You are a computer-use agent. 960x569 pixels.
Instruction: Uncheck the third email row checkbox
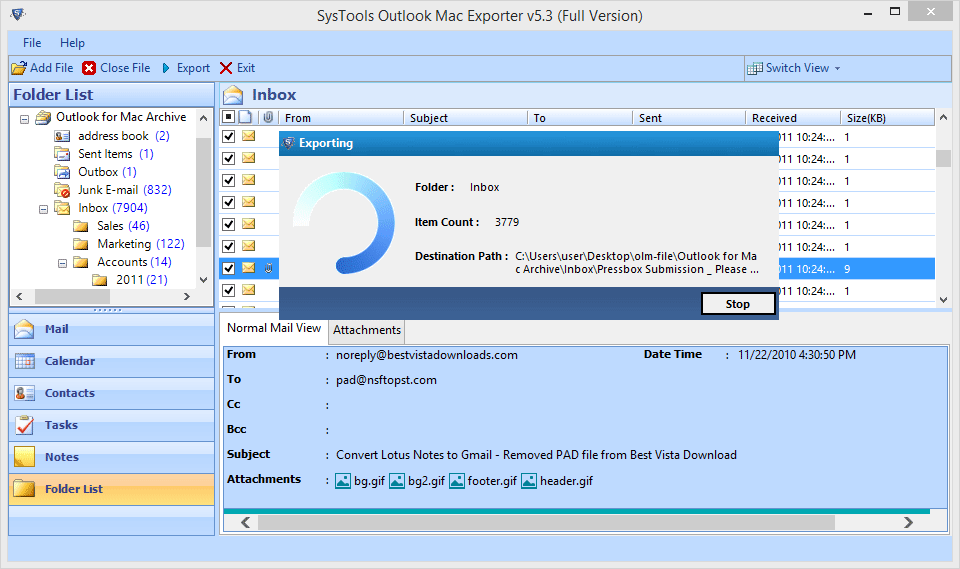click(x=228, y=180)
